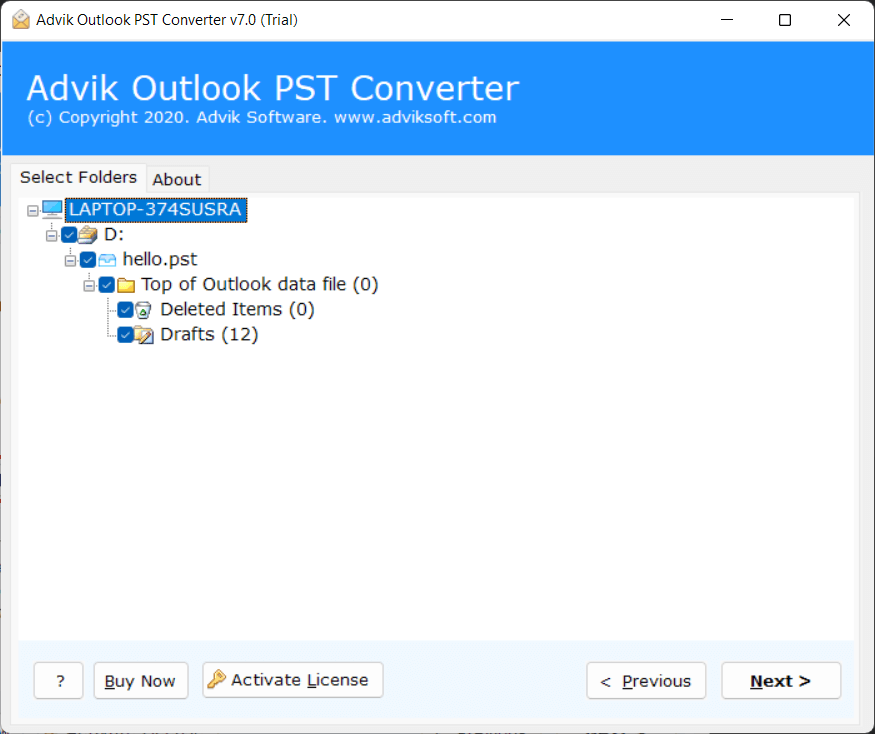Click the Drafts folder pencil icon
The height and width of the screenshot is (734, 875).
click(144, 335)
